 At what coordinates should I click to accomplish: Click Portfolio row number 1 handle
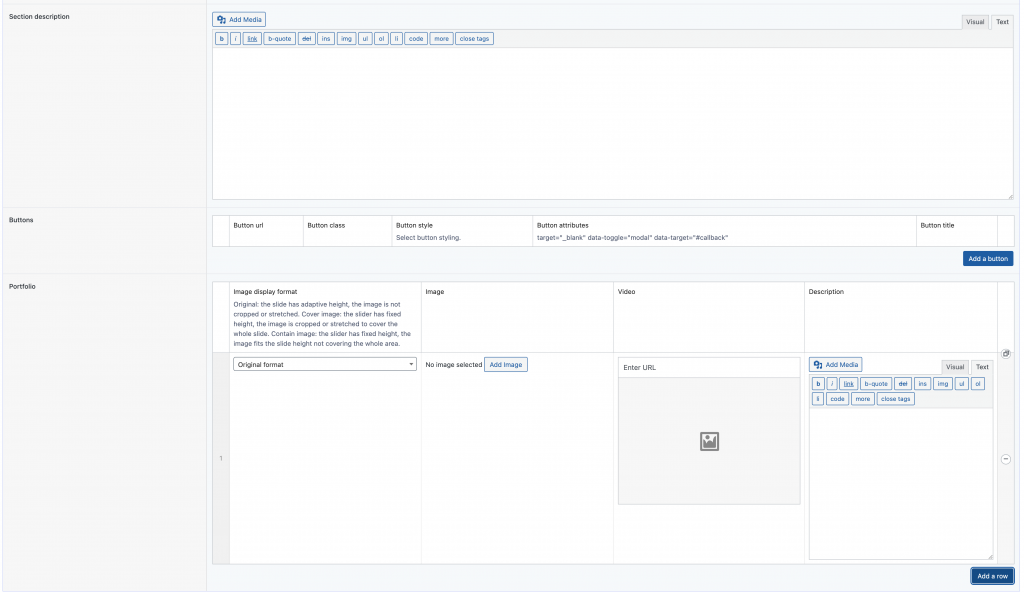coord(221,458)
